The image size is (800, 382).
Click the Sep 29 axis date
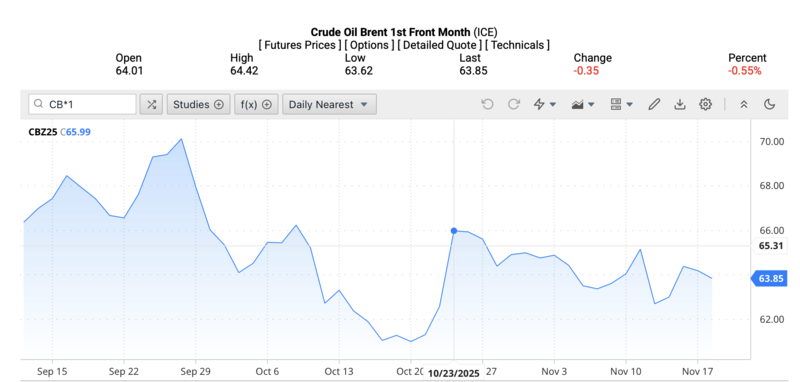coord(196,371)
